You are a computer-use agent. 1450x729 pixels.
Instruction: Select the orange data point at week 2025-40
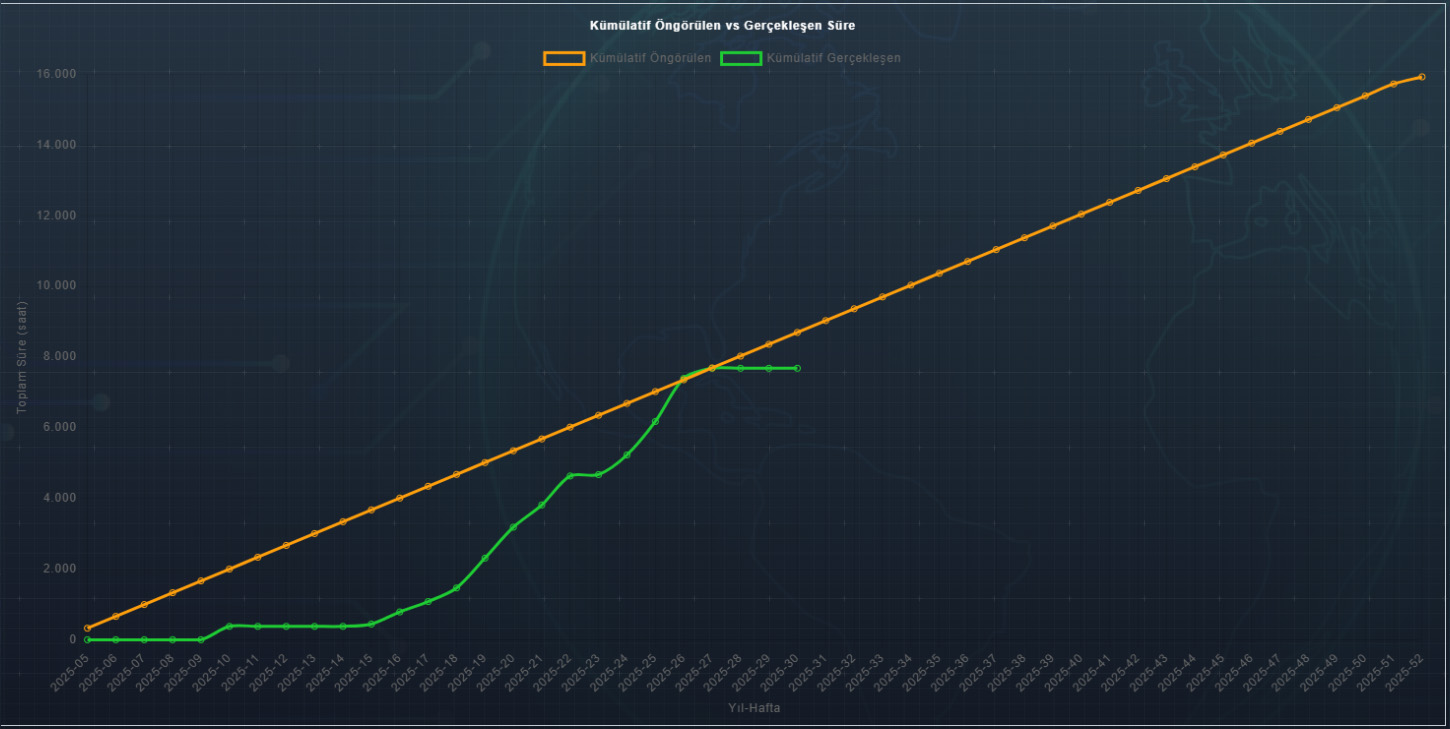point(1081,214)
